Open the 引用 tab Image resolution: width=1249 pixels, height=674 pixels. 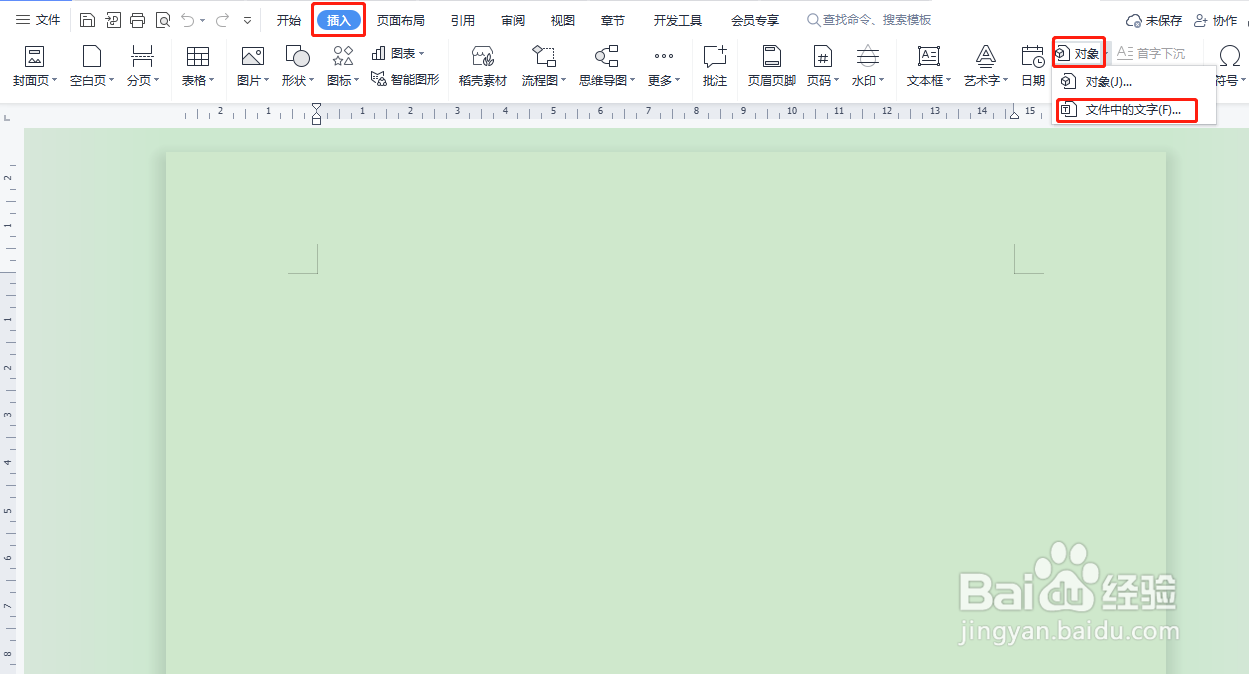pyautogui.click(x=463, y=20)
